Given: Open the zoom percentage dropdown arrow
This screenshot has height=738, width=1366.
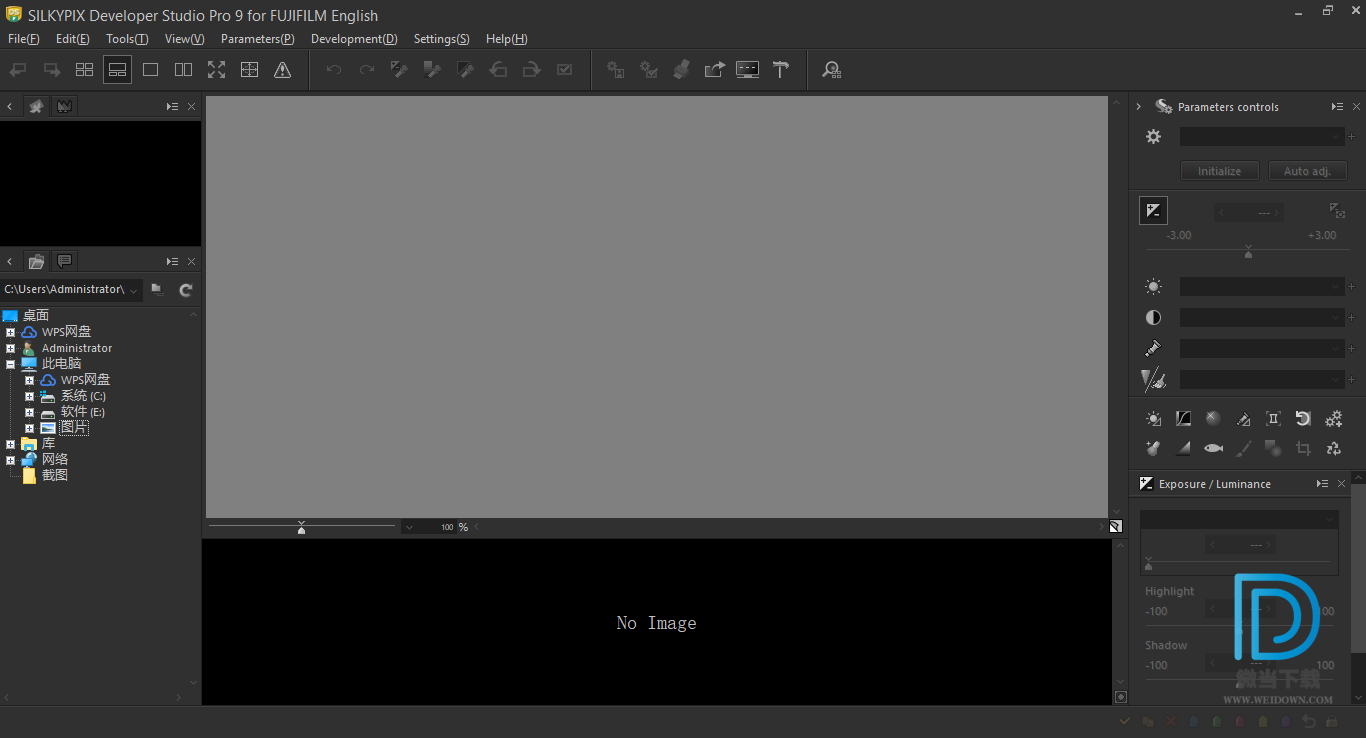Looking at the screenshot, I should click(409, 527).
